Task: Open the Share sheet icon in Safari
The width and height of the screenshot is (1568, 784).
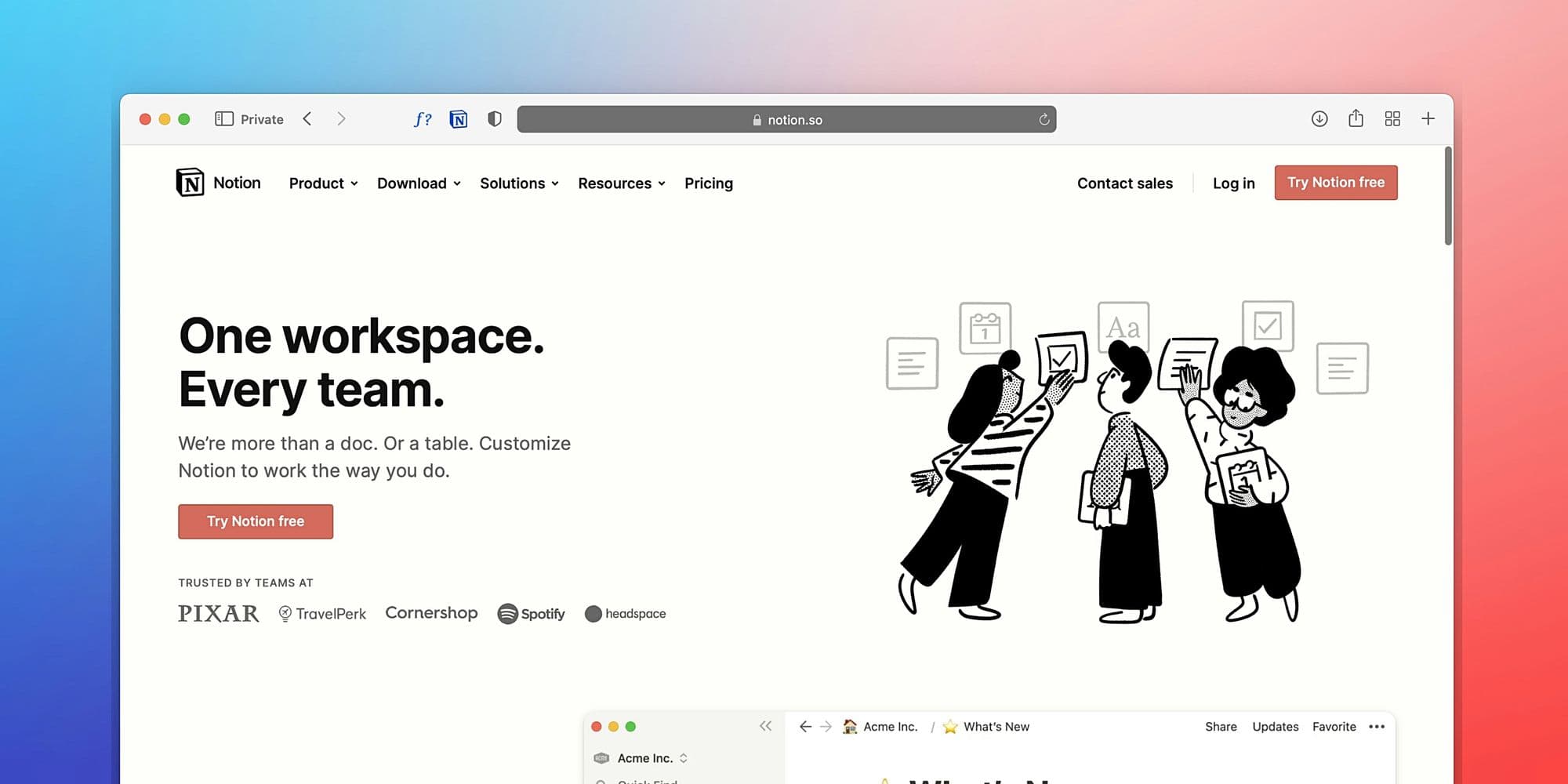Action: (1356, 119)
